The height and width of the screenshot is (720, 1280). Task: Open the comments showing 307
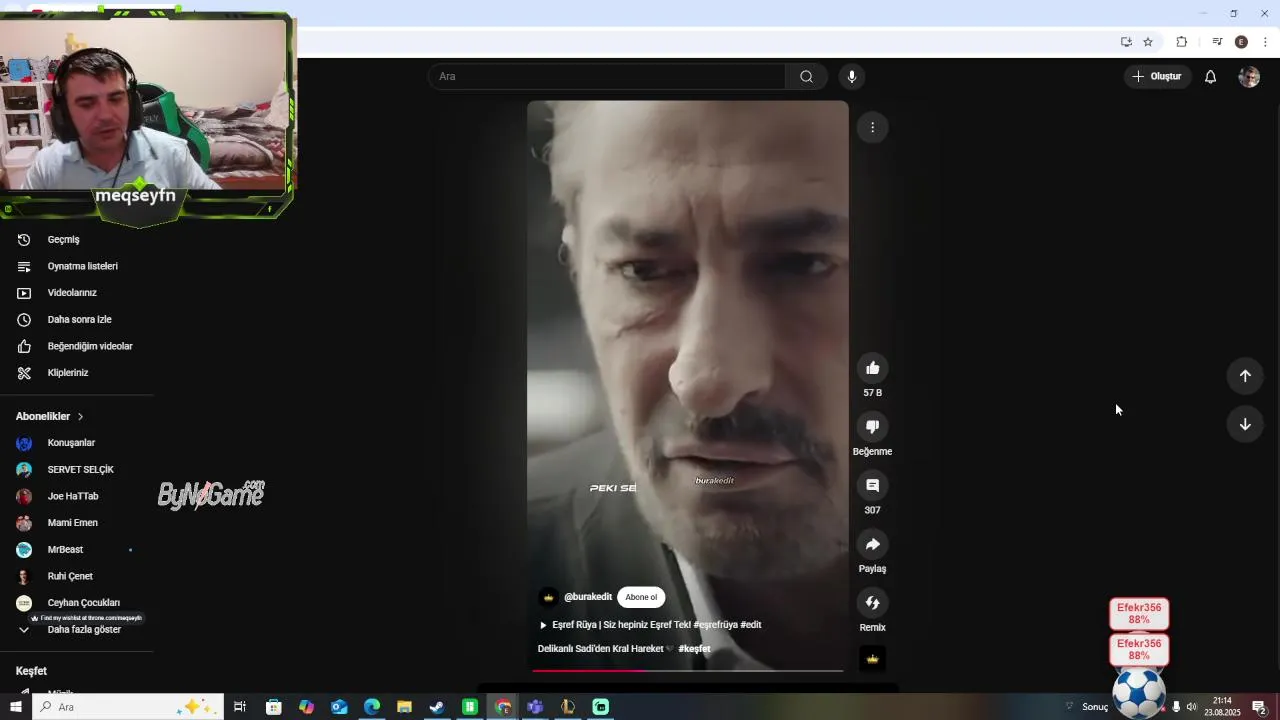coord(872,485)
